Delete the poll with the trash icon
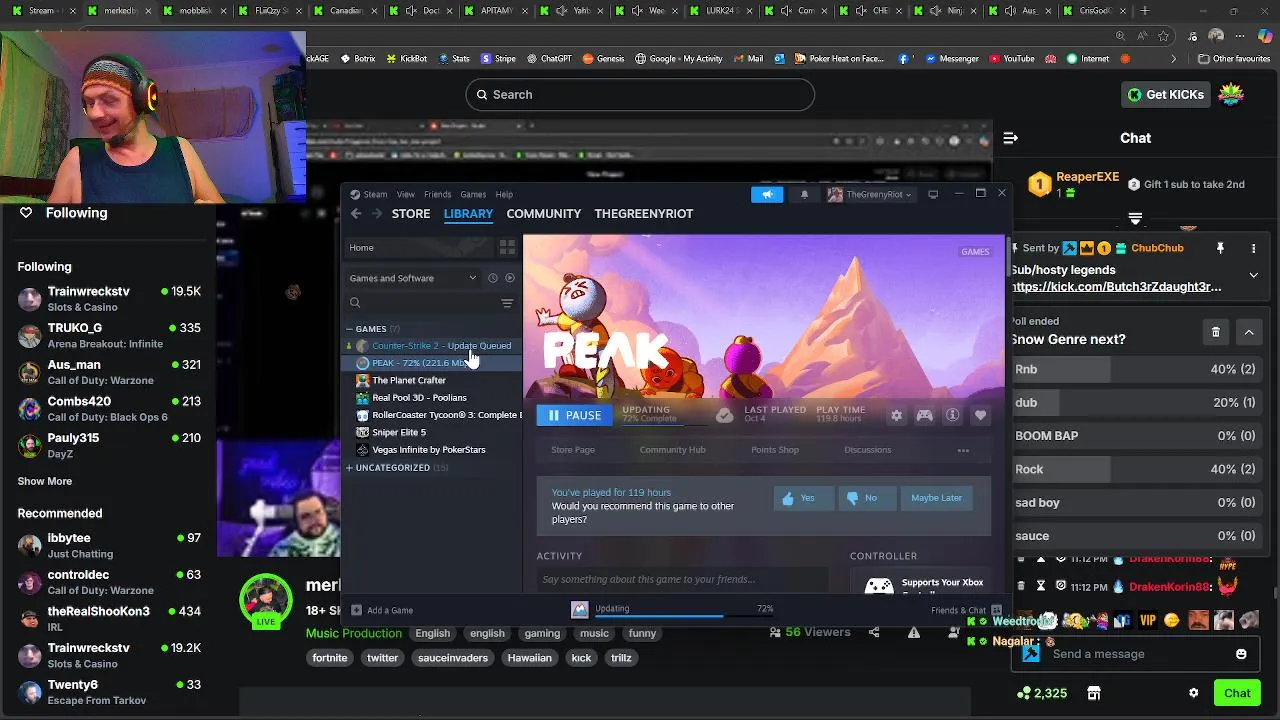This screenshot has height=720, width=1280. (x=1216, y=332)
